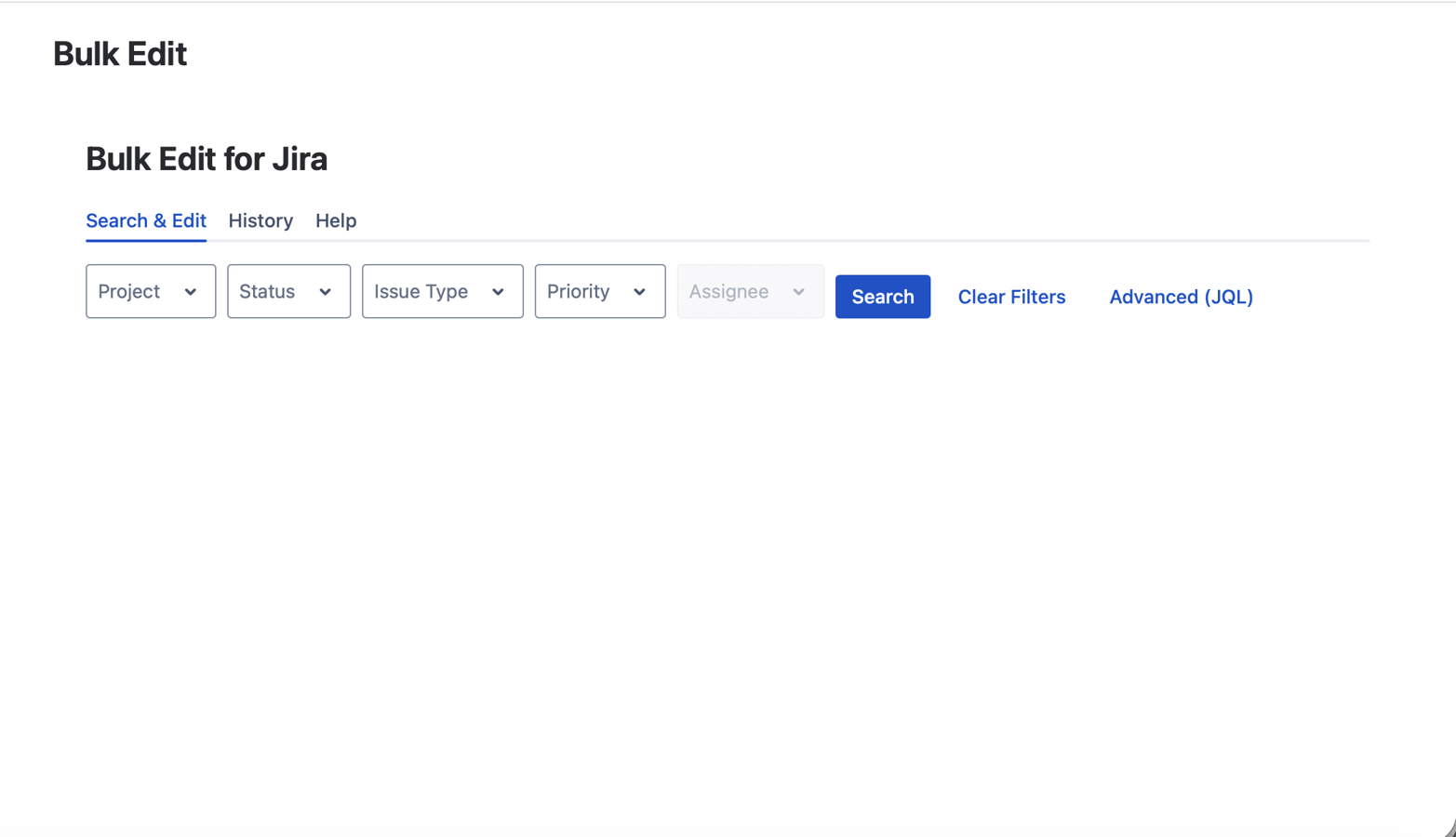Open the Issue Type dropdown
The height and width of the screenshot is (837, 1456).
(x=442, y=291)
